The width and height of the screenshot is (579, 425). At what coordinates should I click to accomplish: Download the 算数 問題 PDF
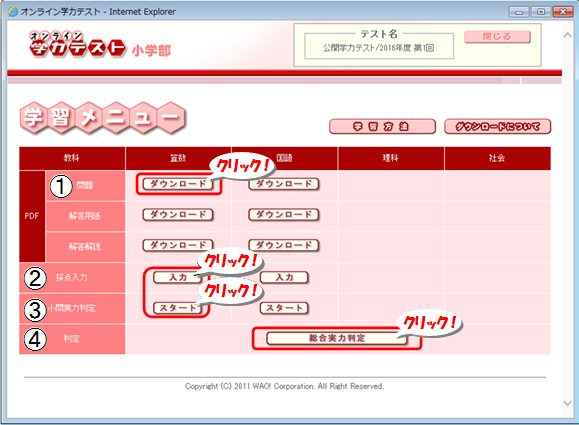[178, 184]
